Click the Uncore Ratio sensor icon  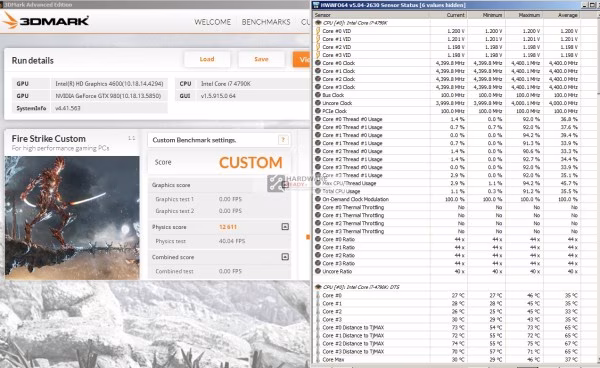click(318, 271)
